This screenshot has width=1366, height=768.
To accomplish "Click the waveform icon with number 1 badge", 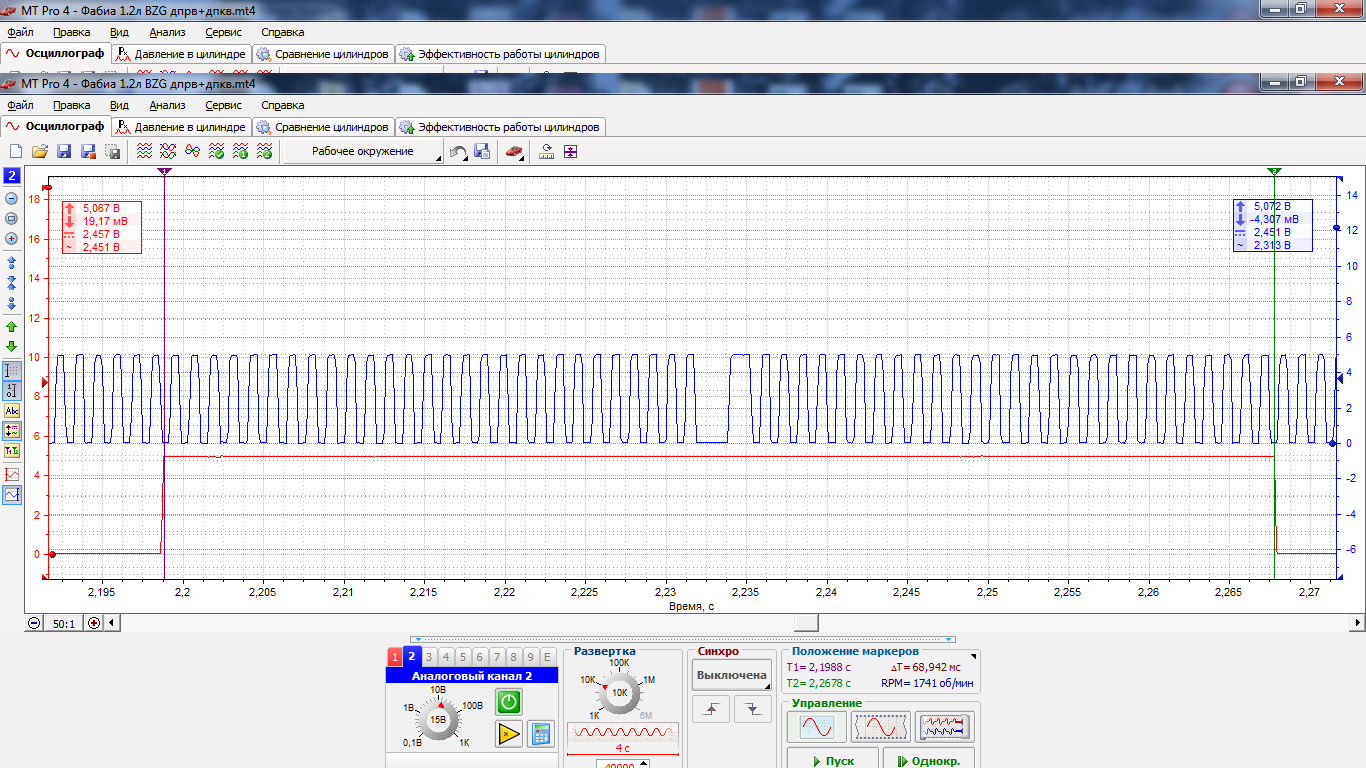I will click(240, 152).
